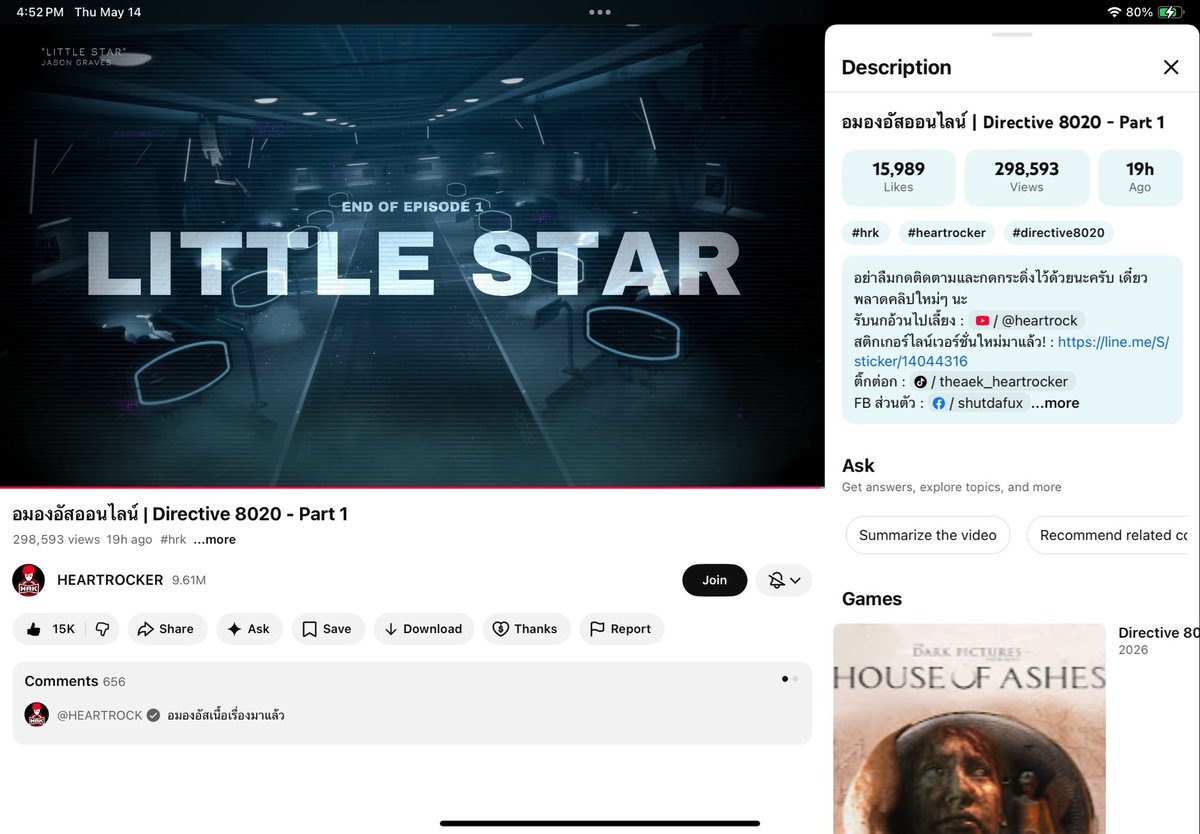Open the House of Ashes game thumbnail
1200x834 pixels.
point(970,729)
